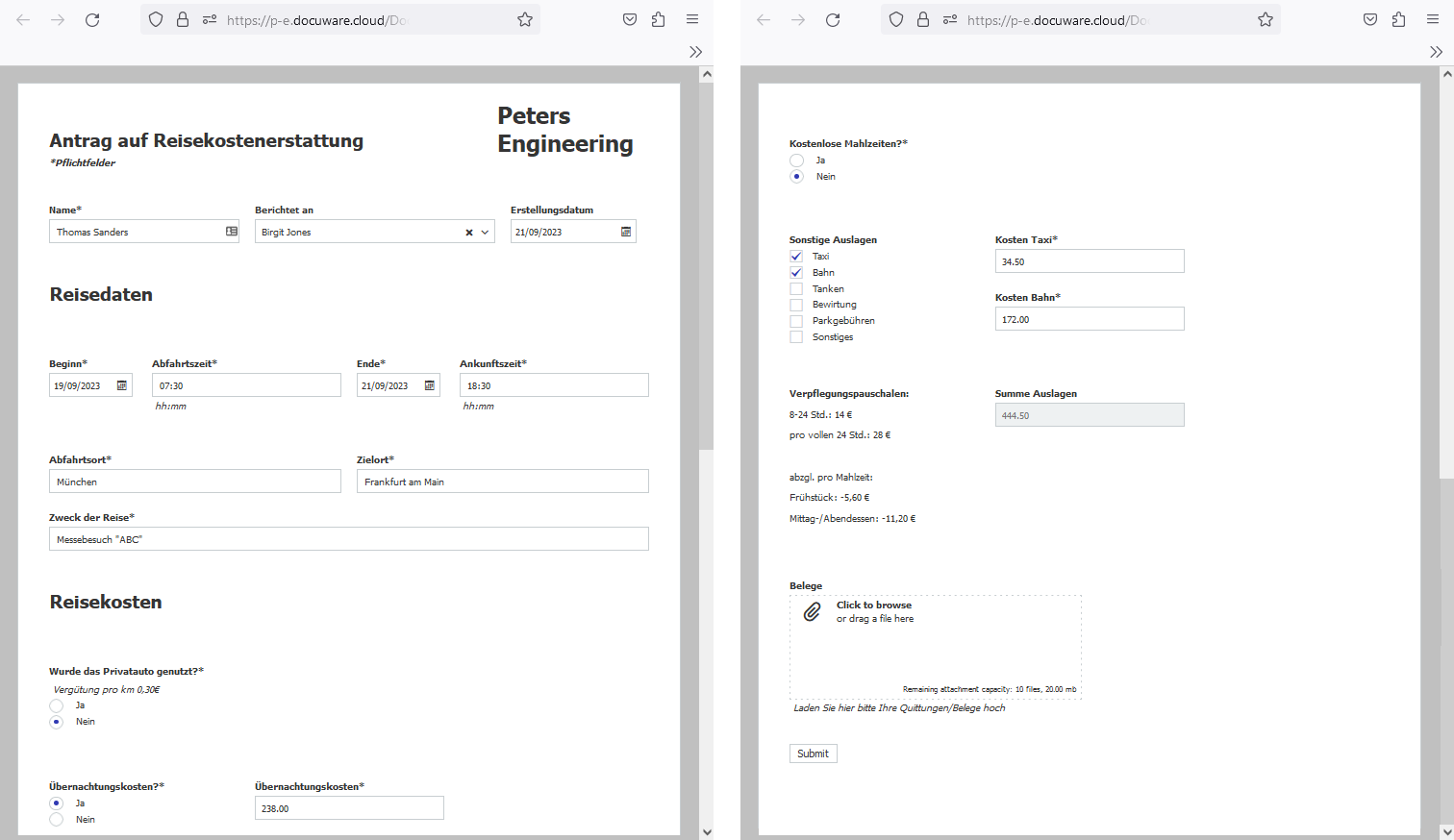Expand the overflow chevron in the right browser toolbar
The width and height of the screenshot is (1454, 840).
(1436, 51)
